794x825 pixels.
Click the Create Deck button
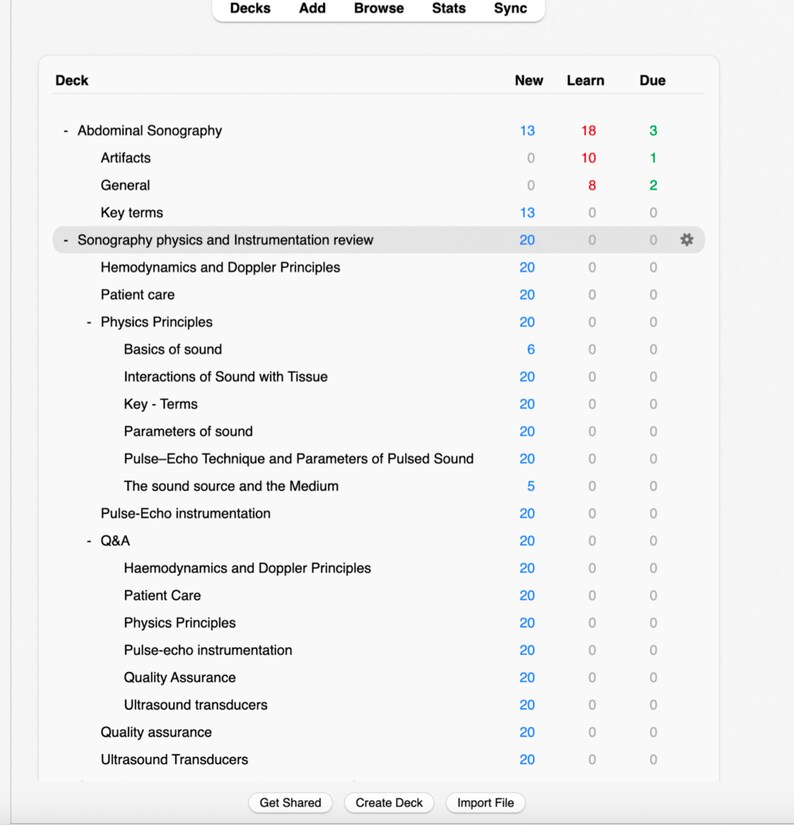389,803
